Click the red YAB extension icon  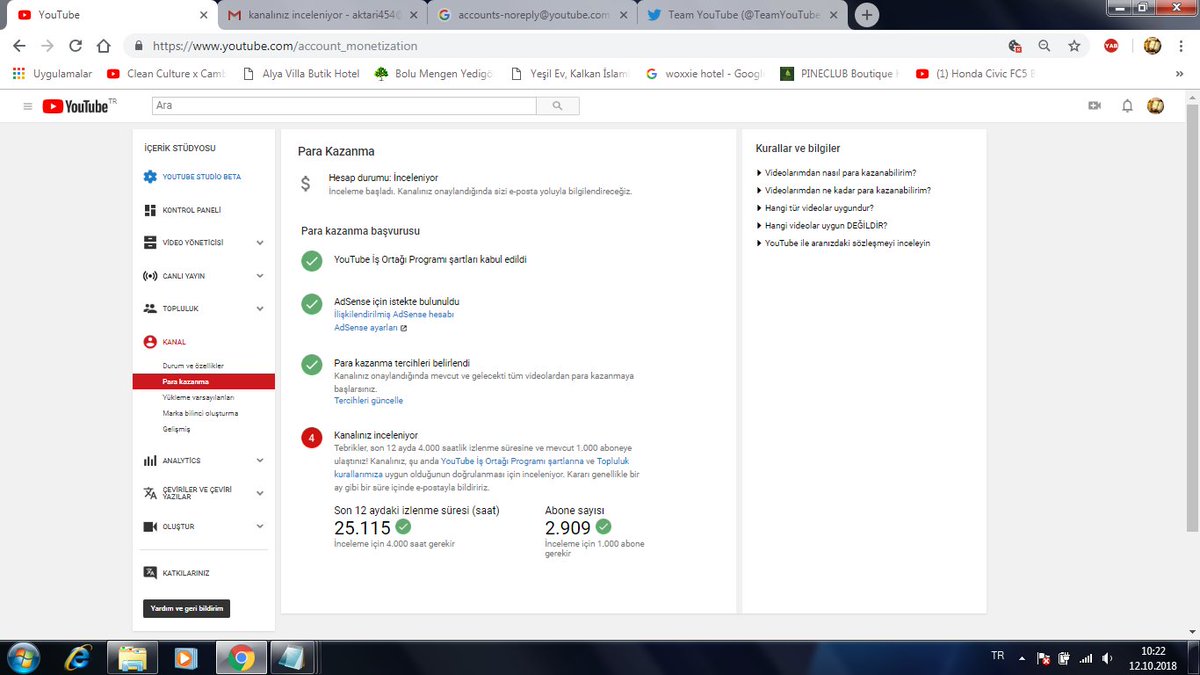(x=1111, y=46)
